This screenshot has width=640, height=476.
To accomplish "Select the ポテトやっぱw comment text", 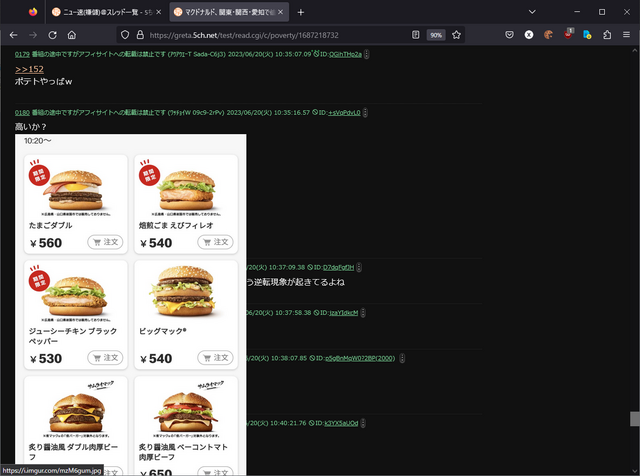I will (43, 81).
